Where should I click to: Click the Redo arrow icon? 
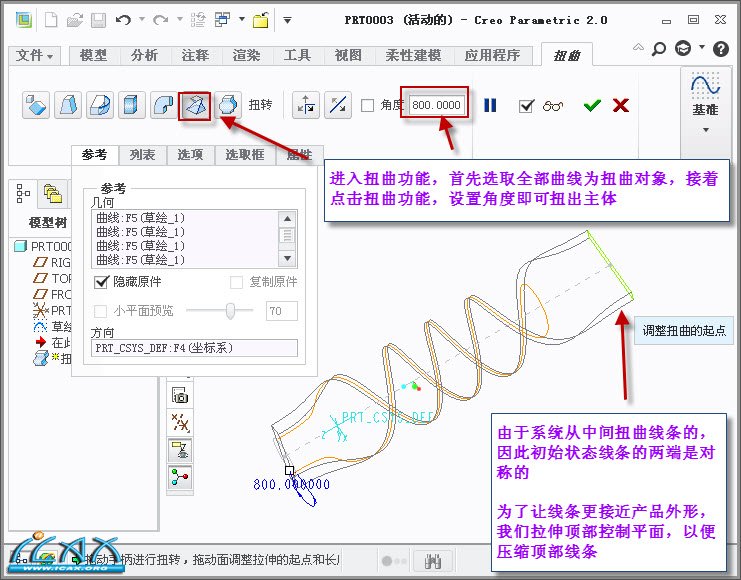coord(161,20)
